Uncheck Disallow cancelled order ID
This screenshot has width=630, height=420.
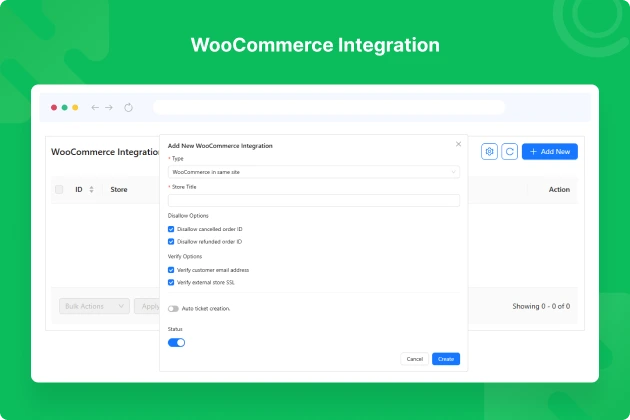coord(171,229)
